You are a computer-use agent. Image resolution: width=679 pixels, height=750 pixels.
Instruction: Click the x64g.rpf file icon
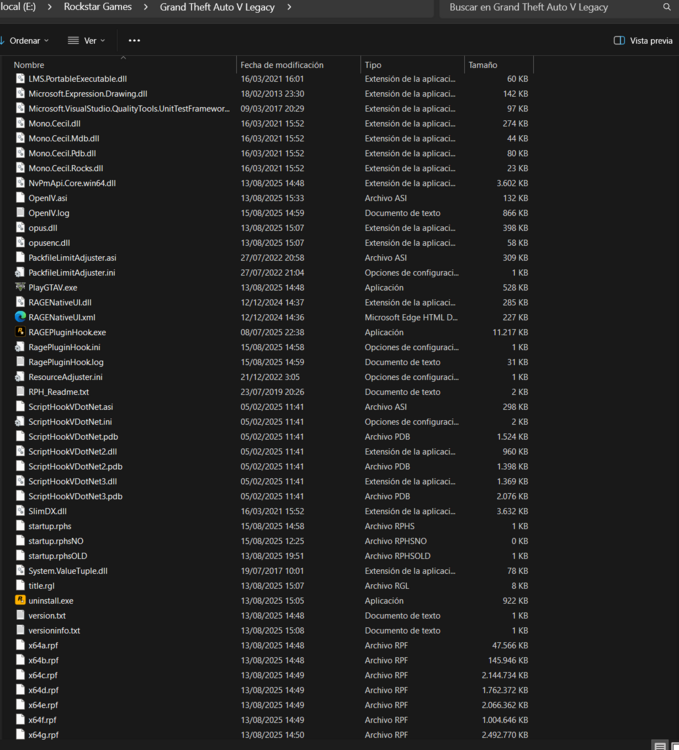[x=20, y=734]
